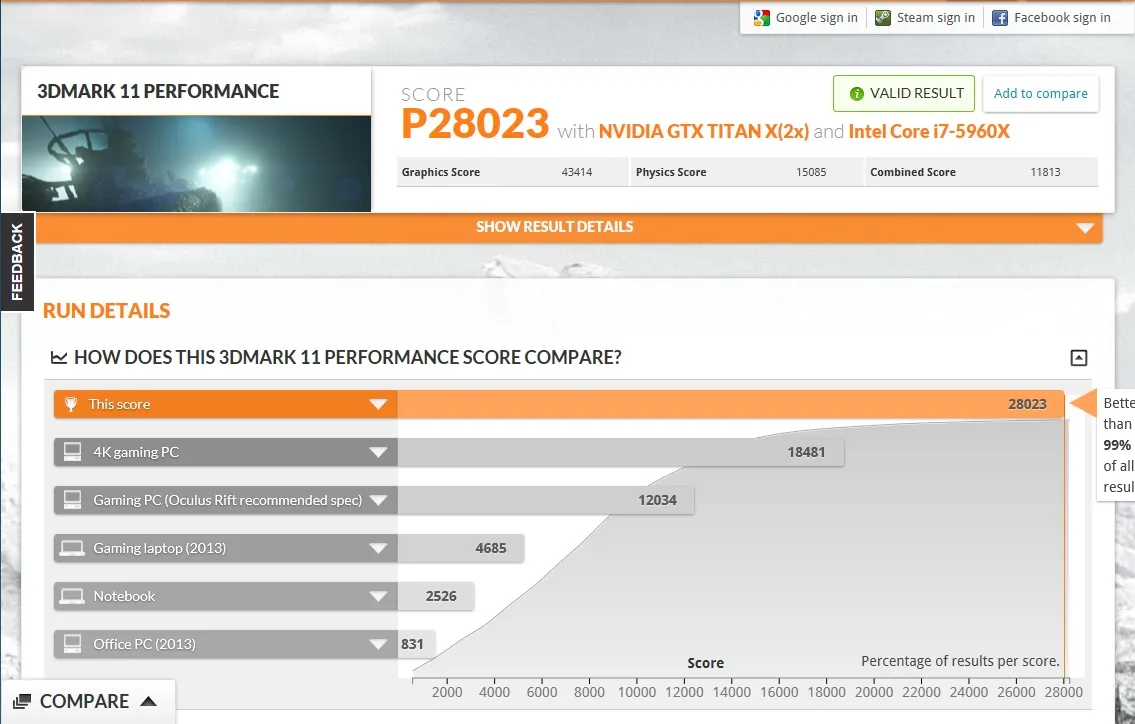The width and height of the screenshot is (1135, 724).
Task: Click the Gaming laptop bar showing 4685
Action: click(460, 548)
